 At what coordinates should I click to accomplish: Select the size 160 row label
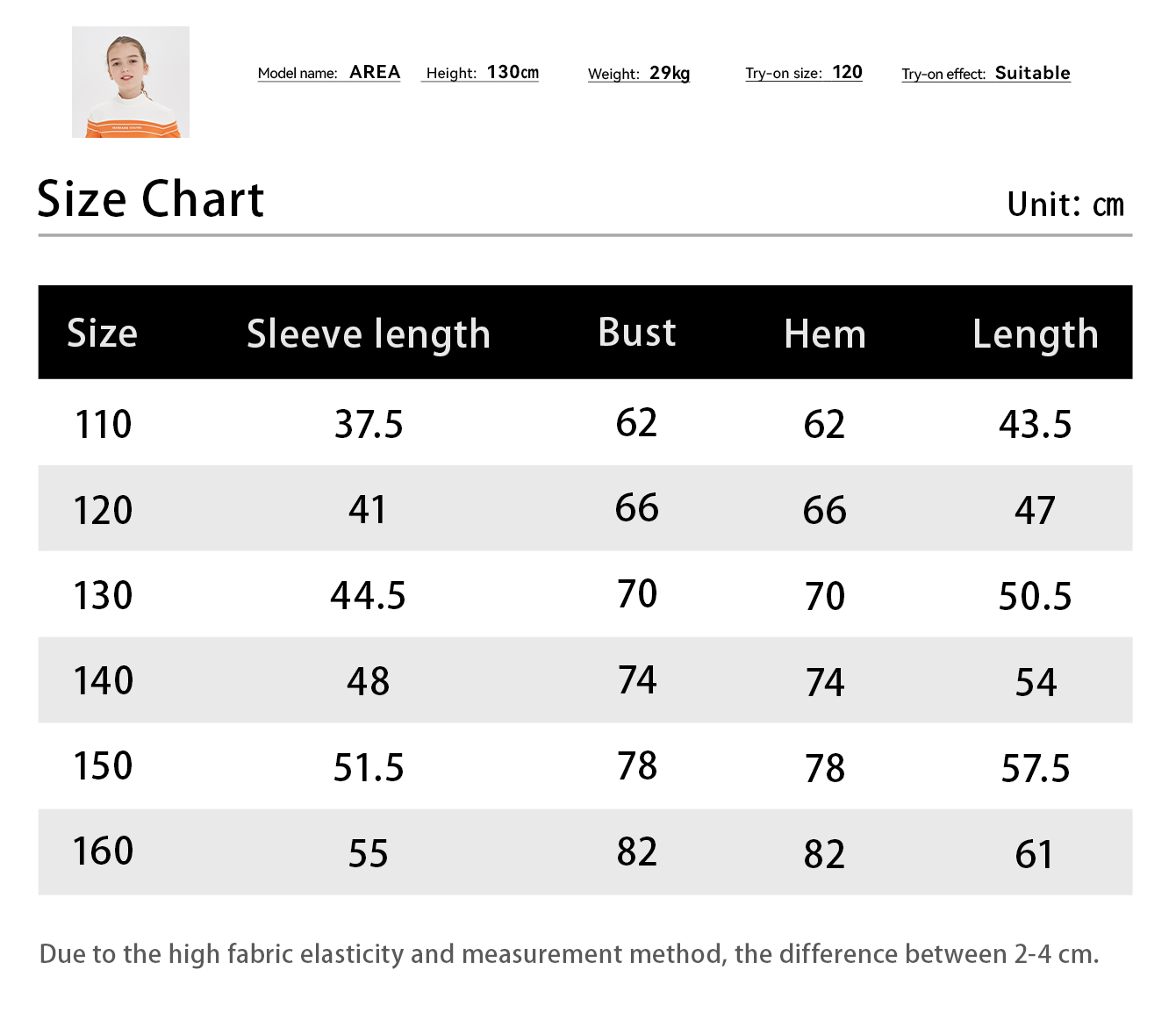pos(103,851)
